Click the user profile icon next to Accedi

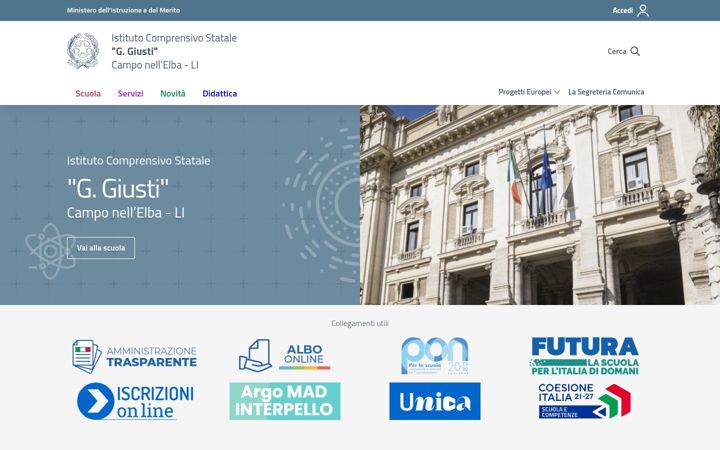643,10
